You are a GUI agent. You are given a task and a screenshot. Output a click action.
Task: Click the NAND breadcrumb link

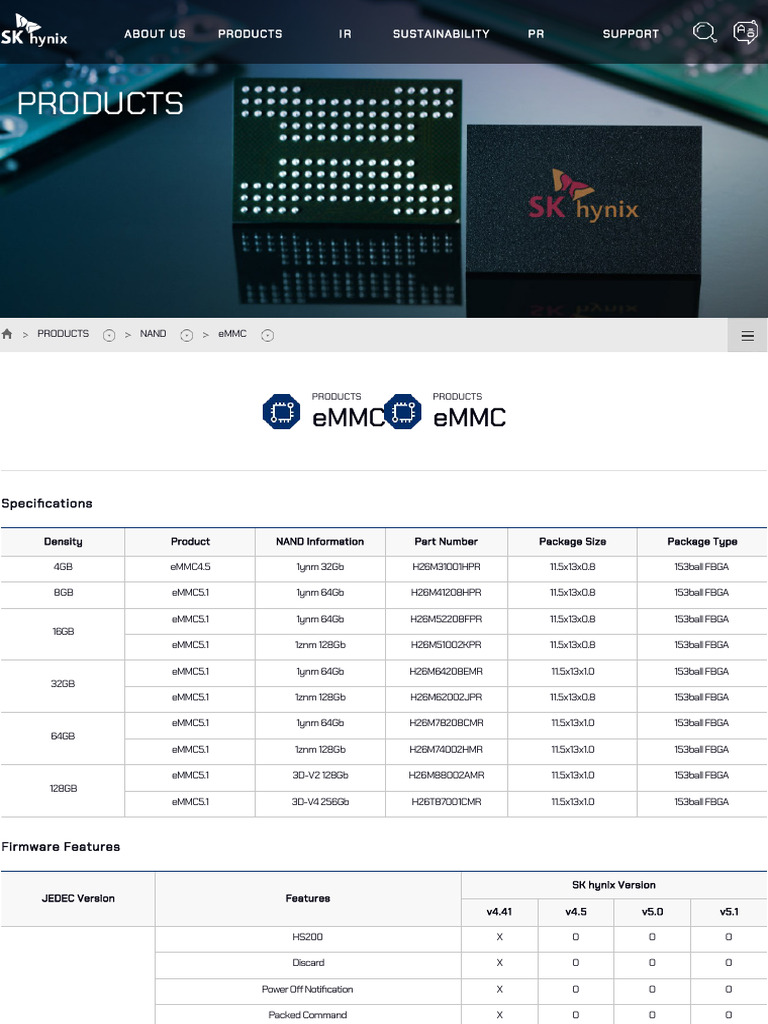click(153, 334)
